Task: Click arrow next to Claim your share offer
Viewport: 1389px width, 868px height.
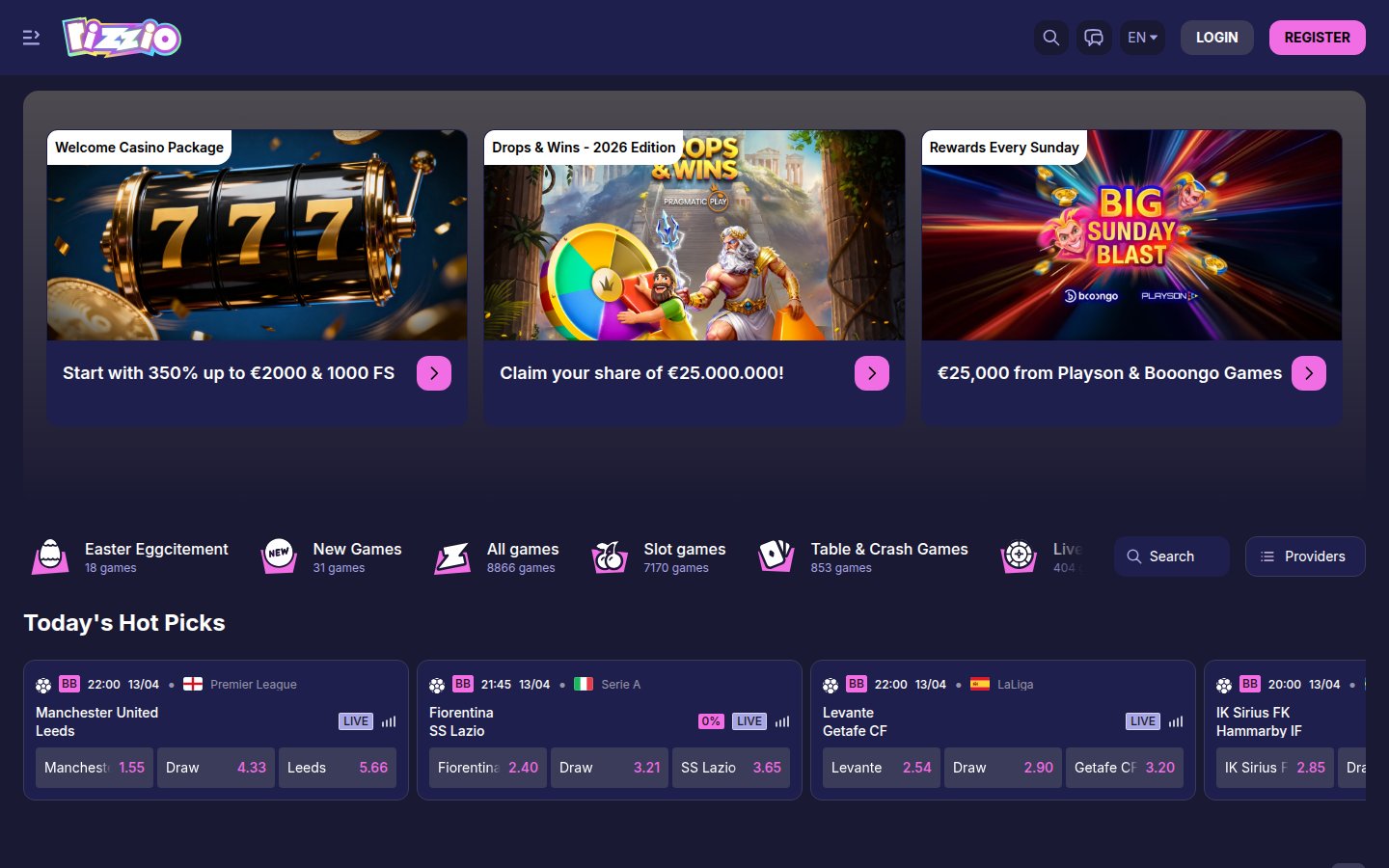Action: tap(872, 373)
